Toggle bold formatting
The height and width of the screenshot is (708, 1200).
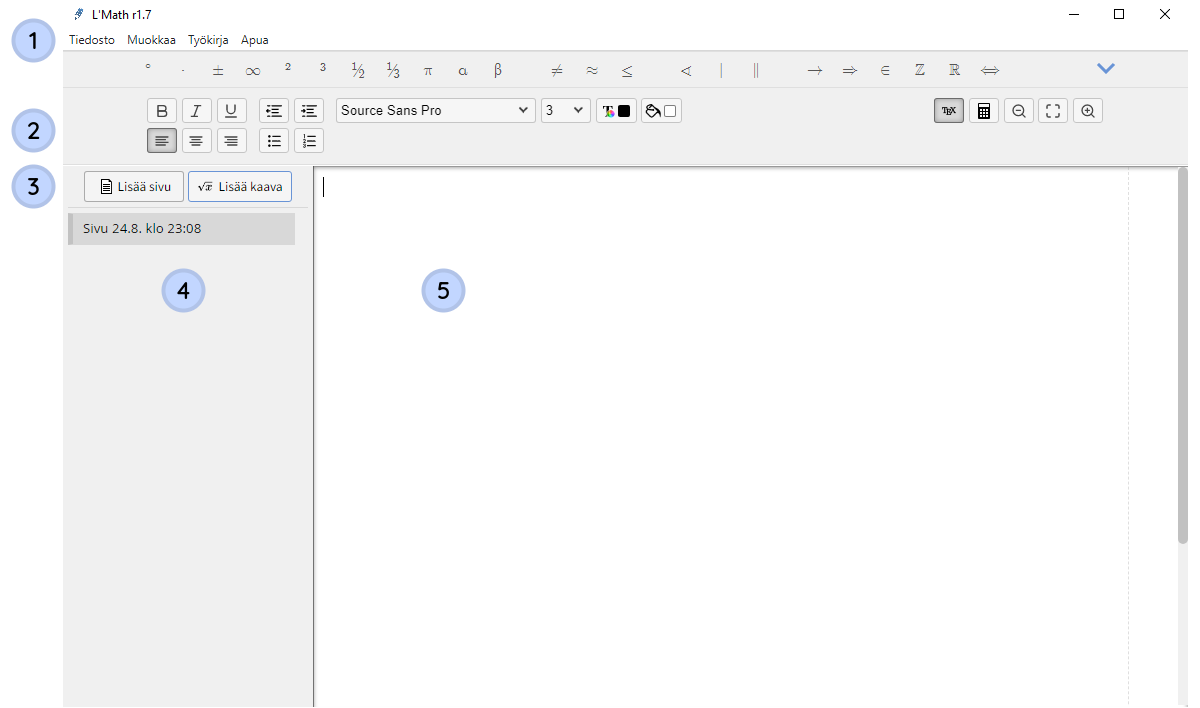pyautogui.click(x=162, y=110)
